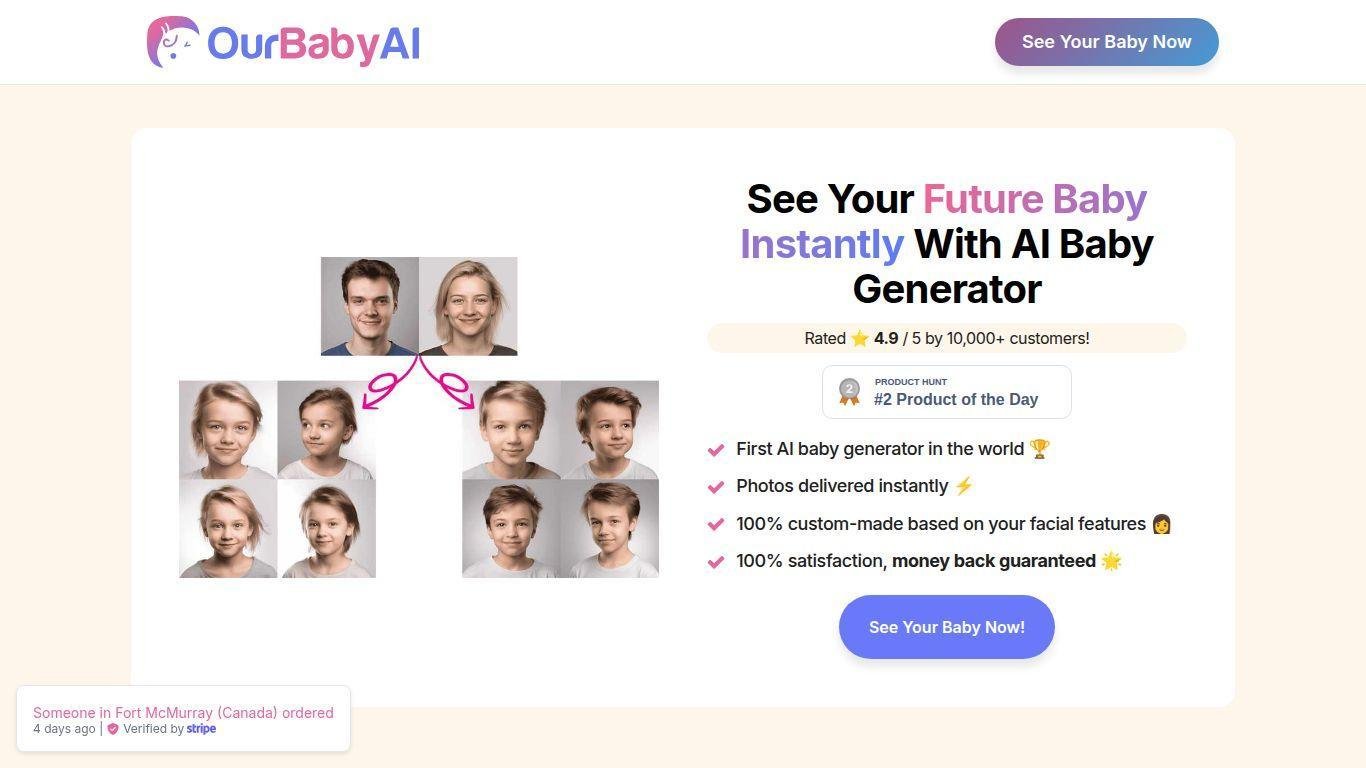Click the woman emoji after facial features
Screen dimensions: 1366x768
[x=1161, y=524]
